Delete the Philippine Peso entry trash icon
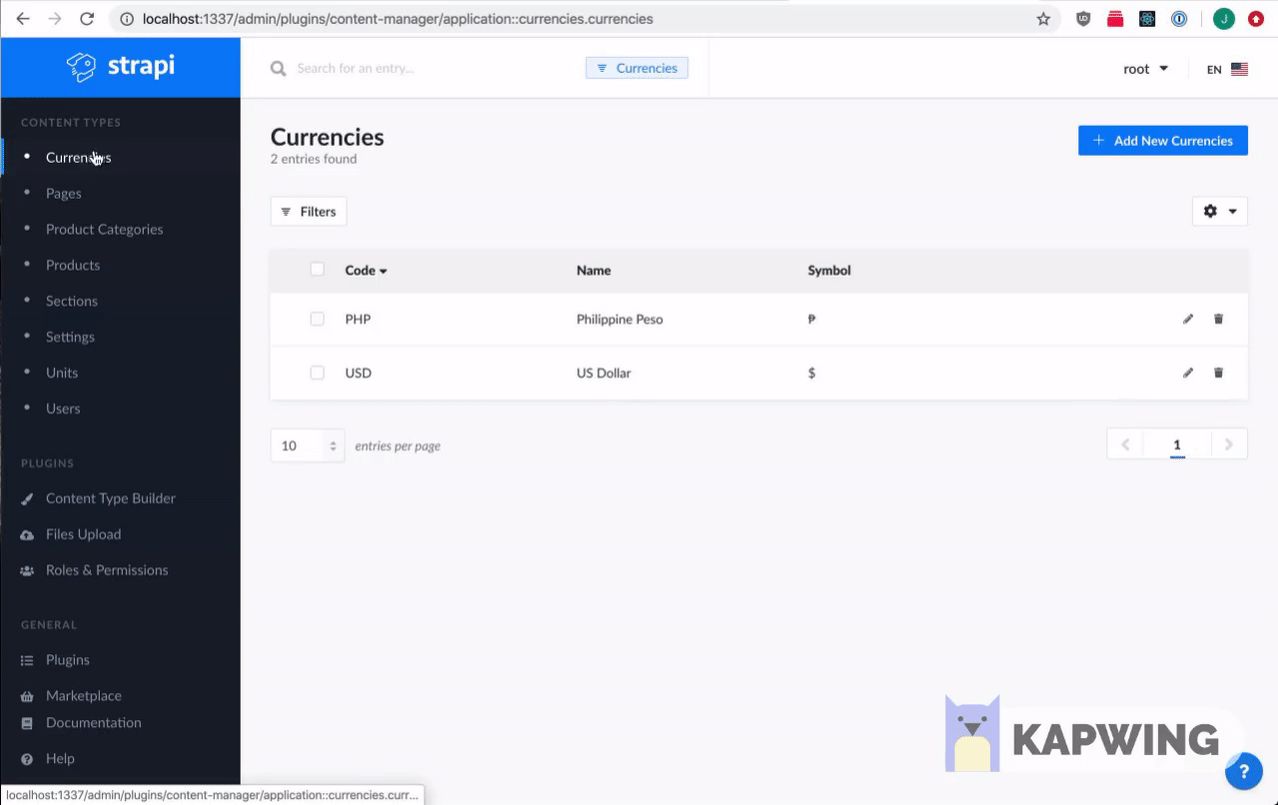The image size is (1278, 805). point(1218,318)
